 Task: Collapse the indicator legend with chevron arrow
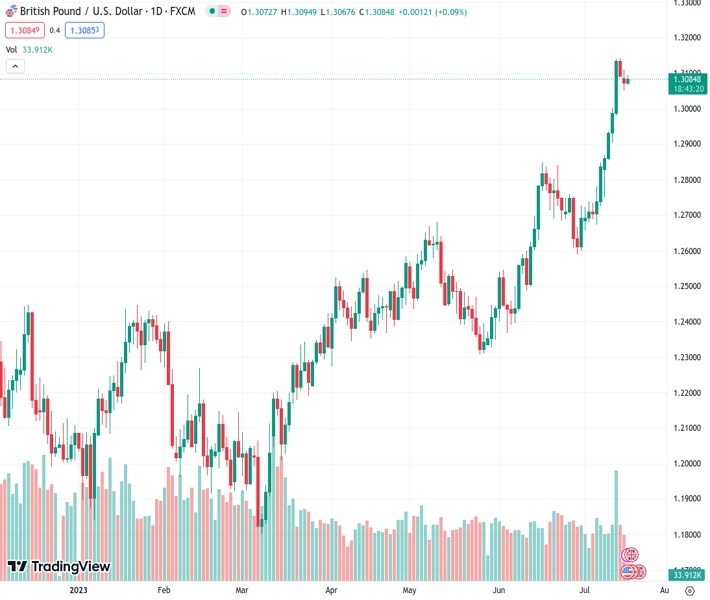point(15,66)
